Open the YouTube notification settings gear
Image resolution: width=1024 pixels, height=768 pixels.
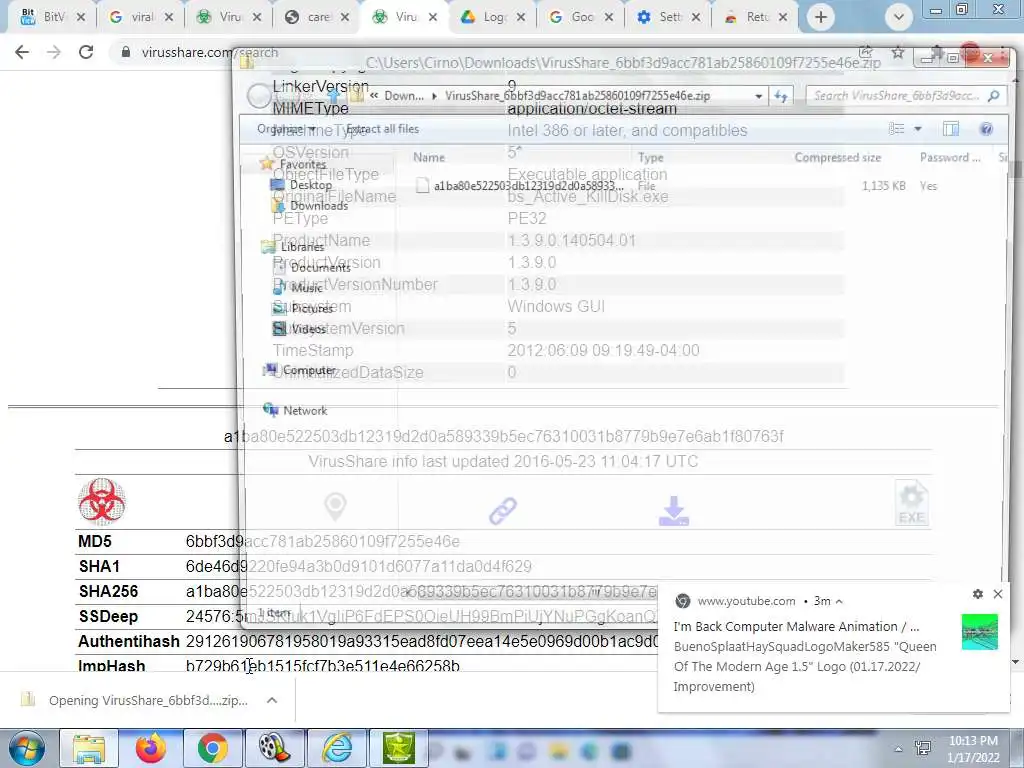click(978, 594)
